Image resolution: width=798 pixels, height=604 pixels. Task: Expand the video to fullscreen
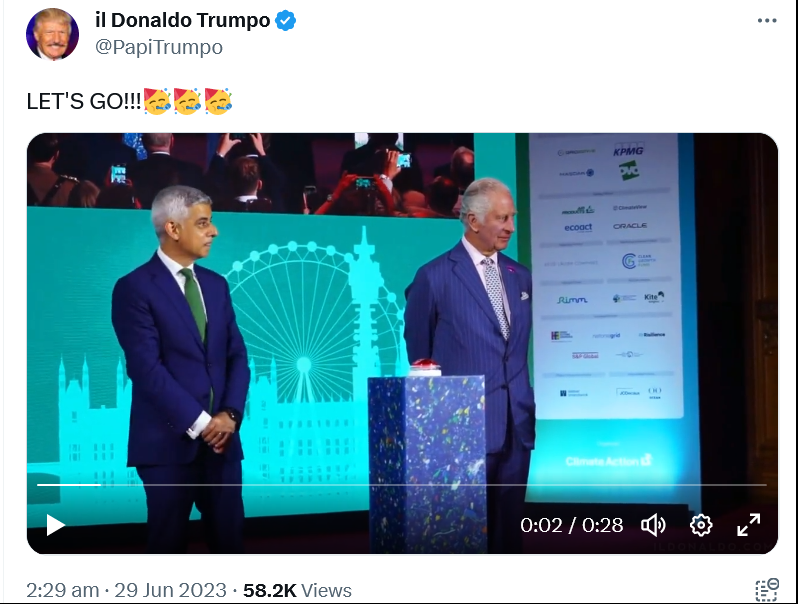coord(749,525)
